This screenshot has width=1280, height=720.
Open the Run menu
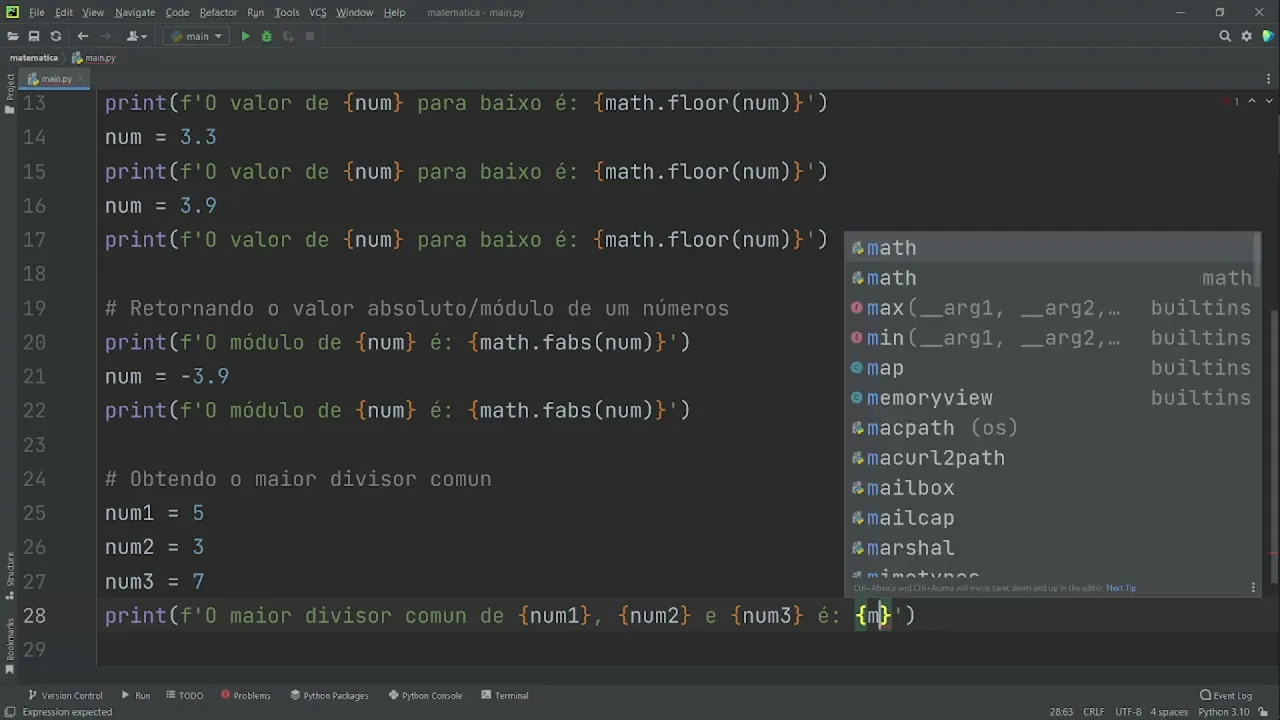click(256, 12)
